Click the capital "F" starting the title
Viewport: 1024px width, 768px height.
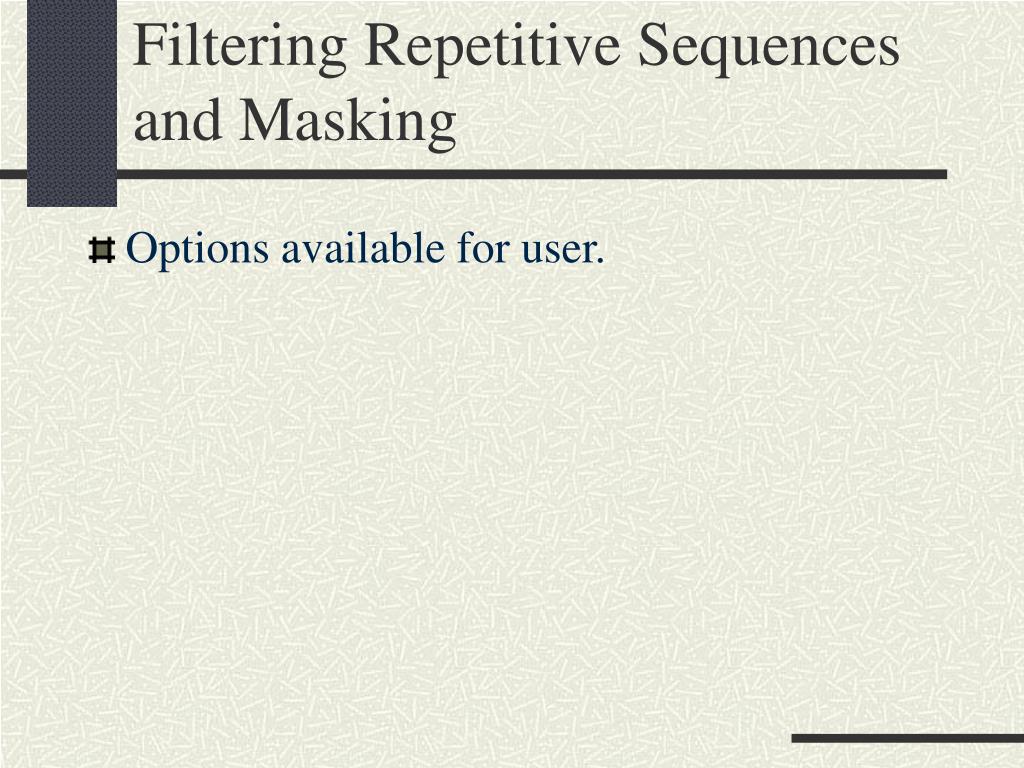tap(149, 44)
